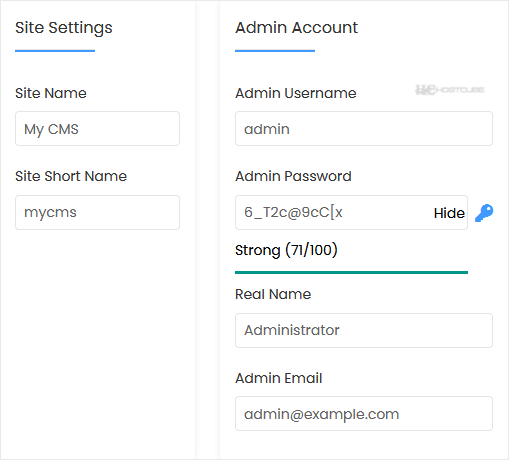Select the Admin Username field
The height and width of the screenshot is (460, 509).
click(x=364, y=129)
